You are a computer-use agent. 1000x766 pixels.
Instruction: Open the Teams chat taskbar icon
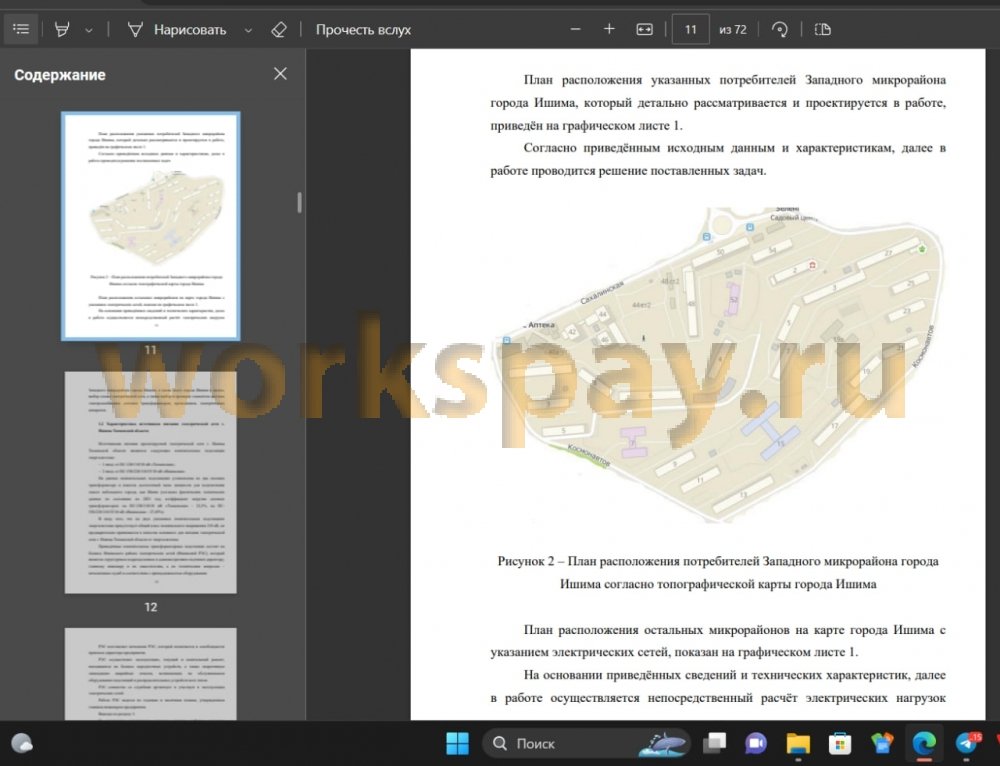[x=756, y=743]
